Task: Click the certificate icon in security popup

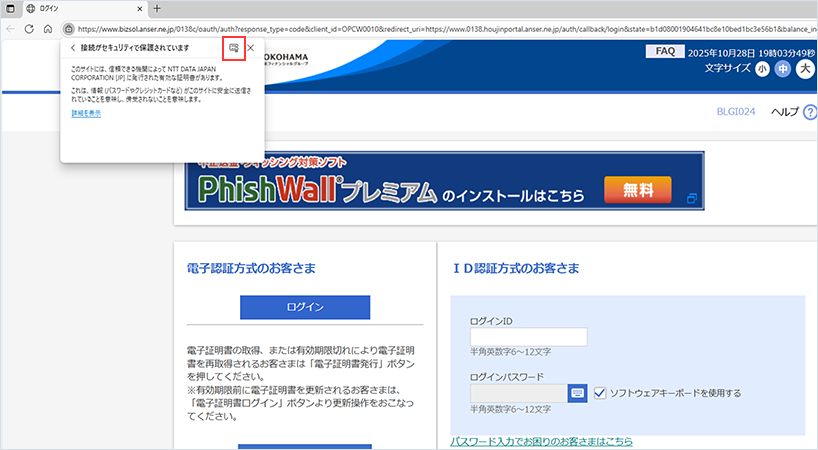Action: (x=233, y=48)
